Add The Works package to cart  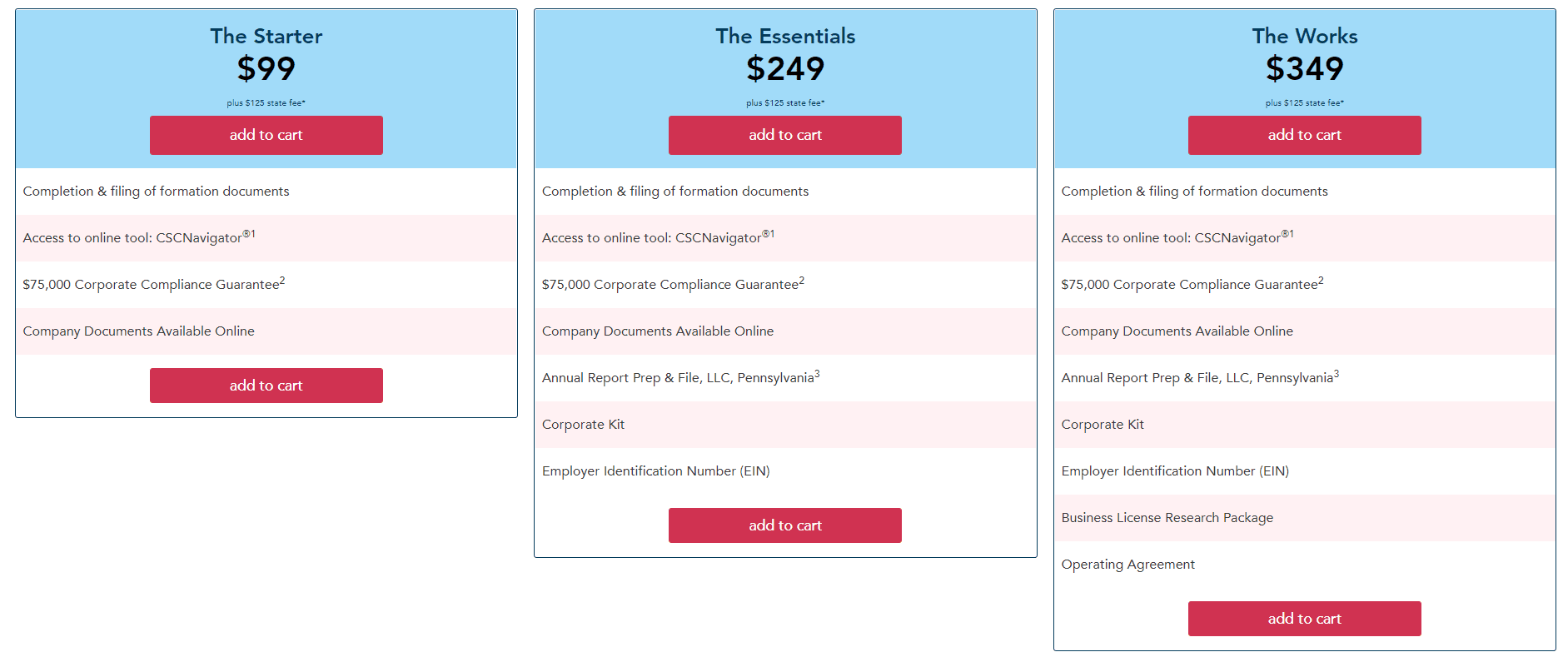(x=1303, y=135)
